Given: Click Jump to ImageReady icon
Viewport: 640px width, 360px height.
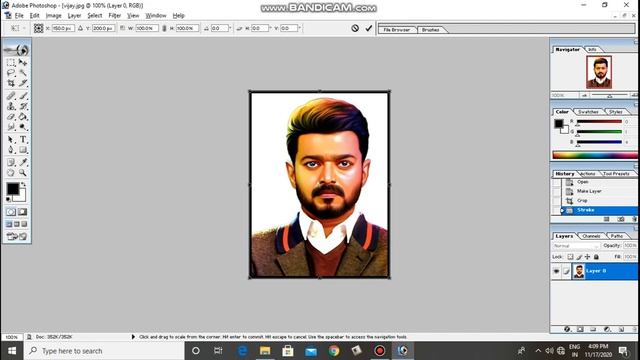Looking at the screenshot, I should (x=16, y=236).
